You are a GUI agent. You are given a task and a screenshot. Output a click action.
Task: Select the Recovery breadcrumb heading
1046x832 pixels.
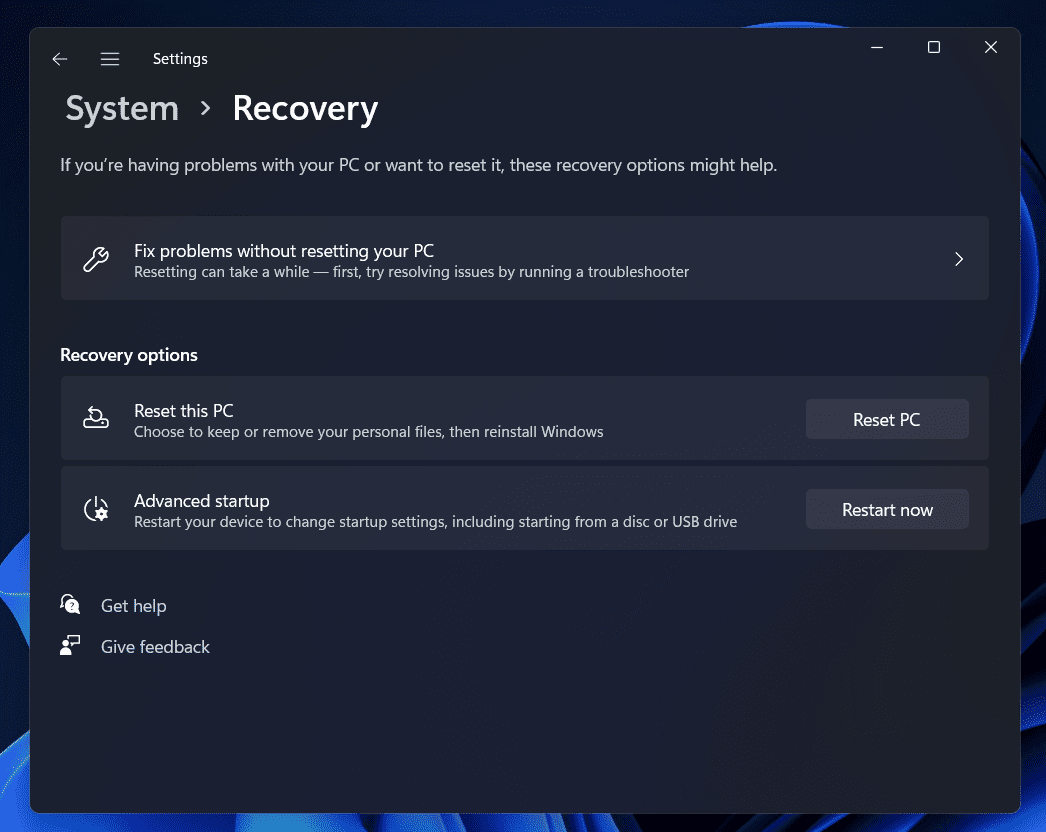pos(305,108)
